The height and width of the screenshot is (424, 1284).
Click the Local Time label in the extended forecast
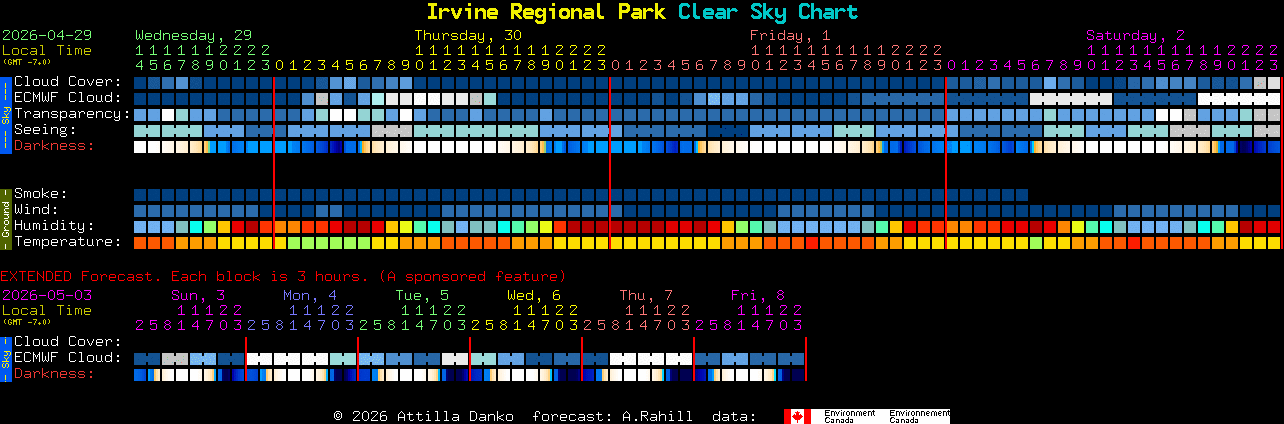pos(47,310)
